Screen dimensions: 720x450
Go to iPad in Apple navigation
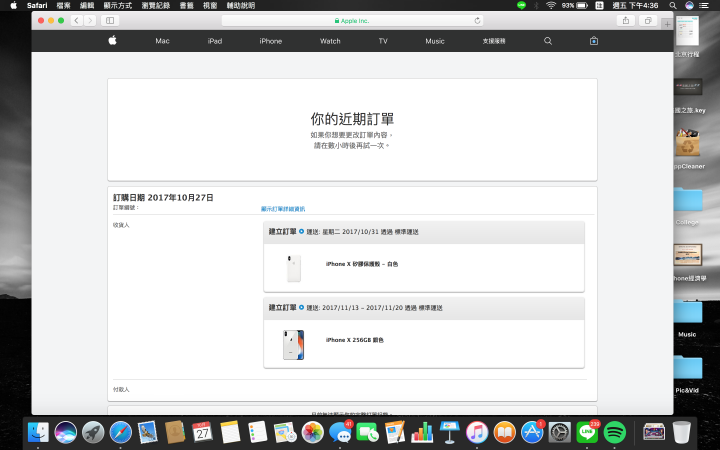tap(214, 41)
